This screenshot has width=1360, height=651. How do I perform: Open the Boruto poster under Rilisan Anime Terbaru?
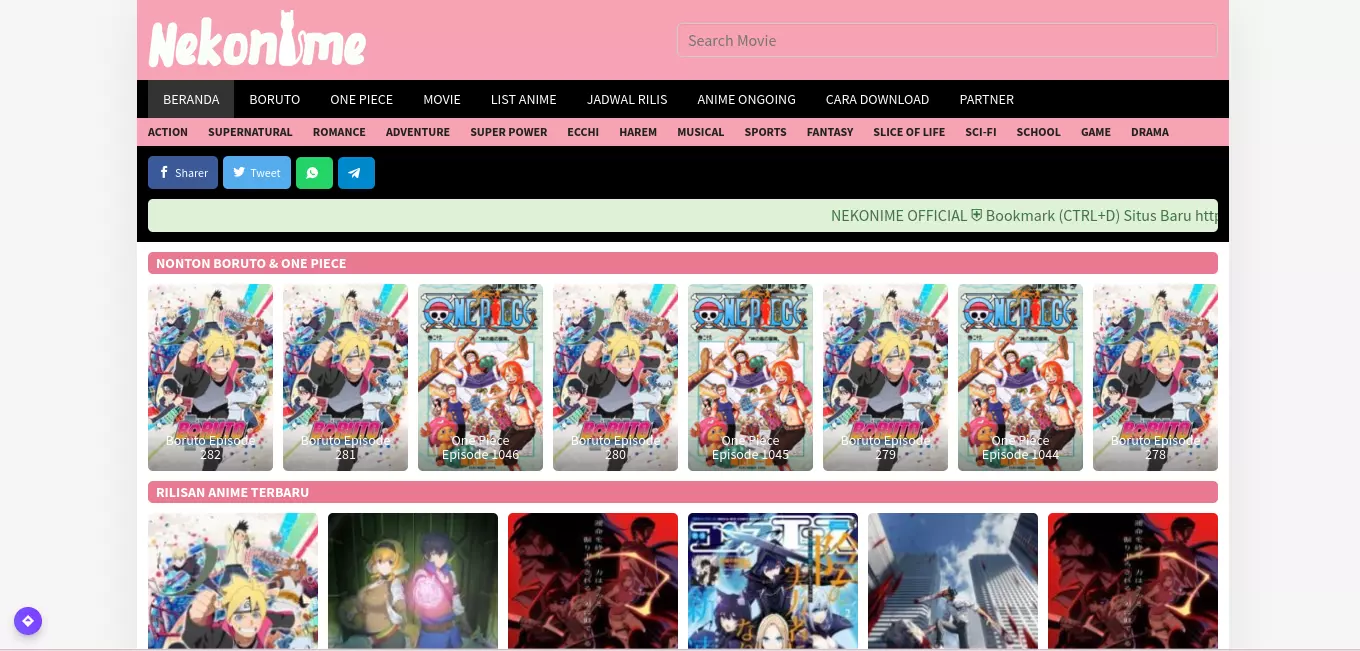[233, 581]
